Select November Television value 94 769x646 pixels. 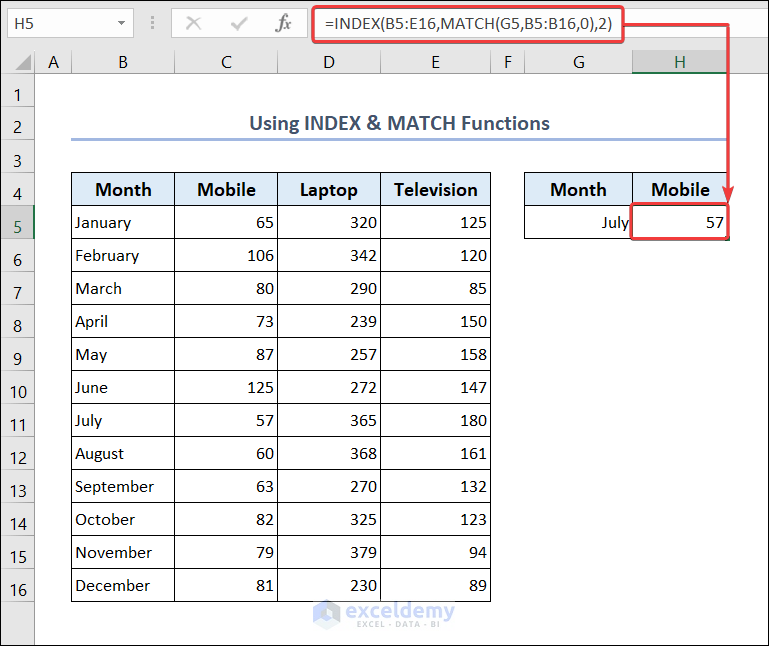[x=436, y=552]
